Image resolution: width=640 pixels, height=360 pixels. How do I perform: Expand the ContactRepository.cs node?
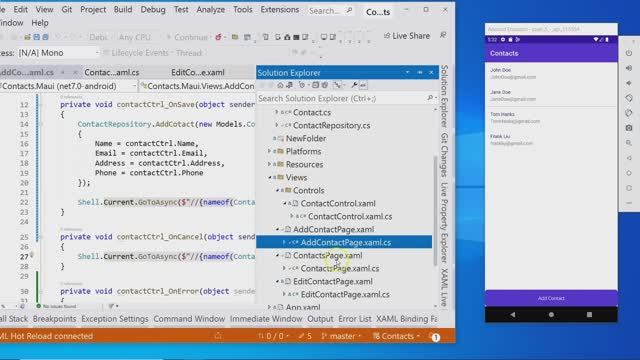point(277,125)
